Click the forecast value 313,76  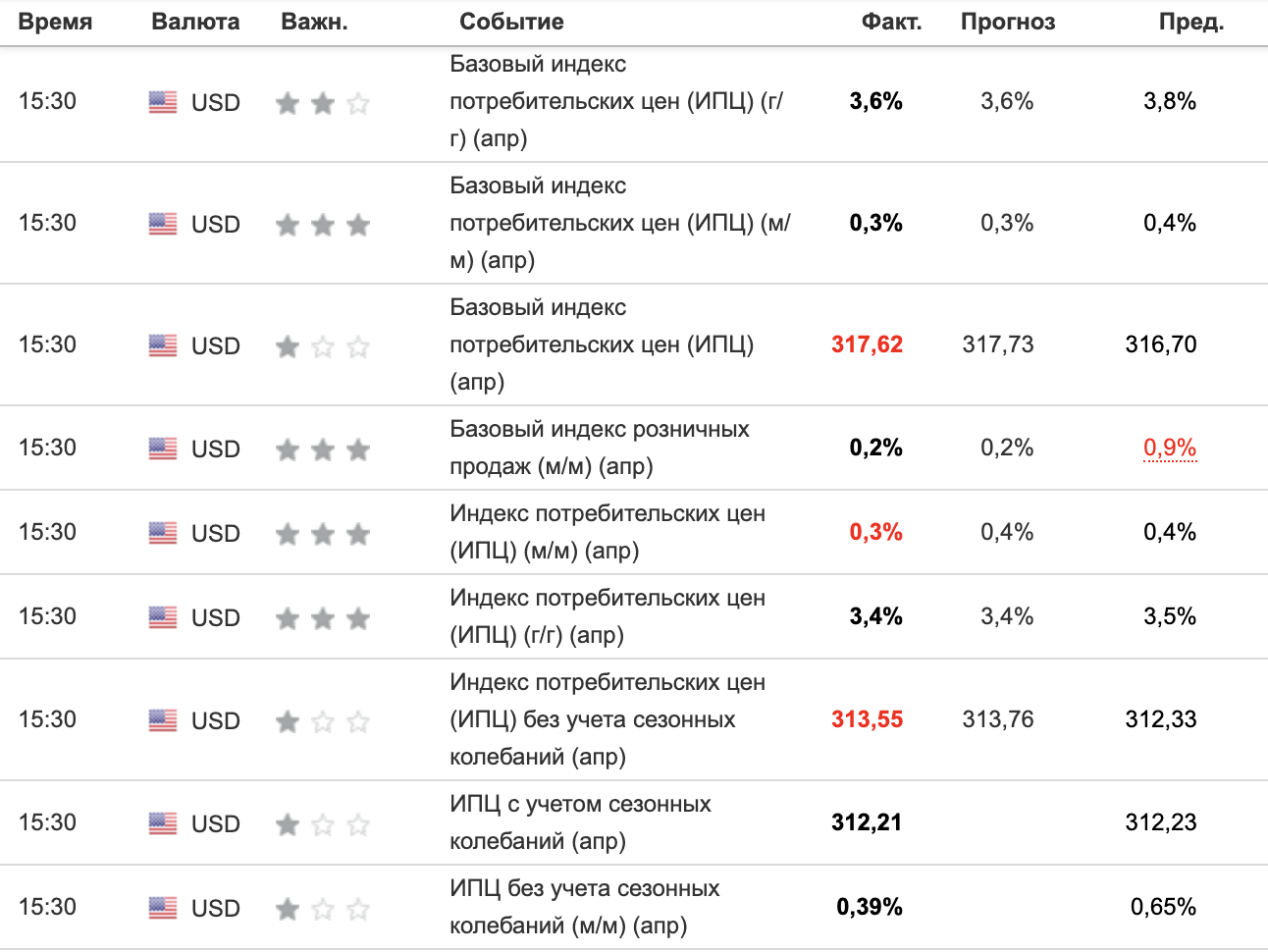(998, 719)
